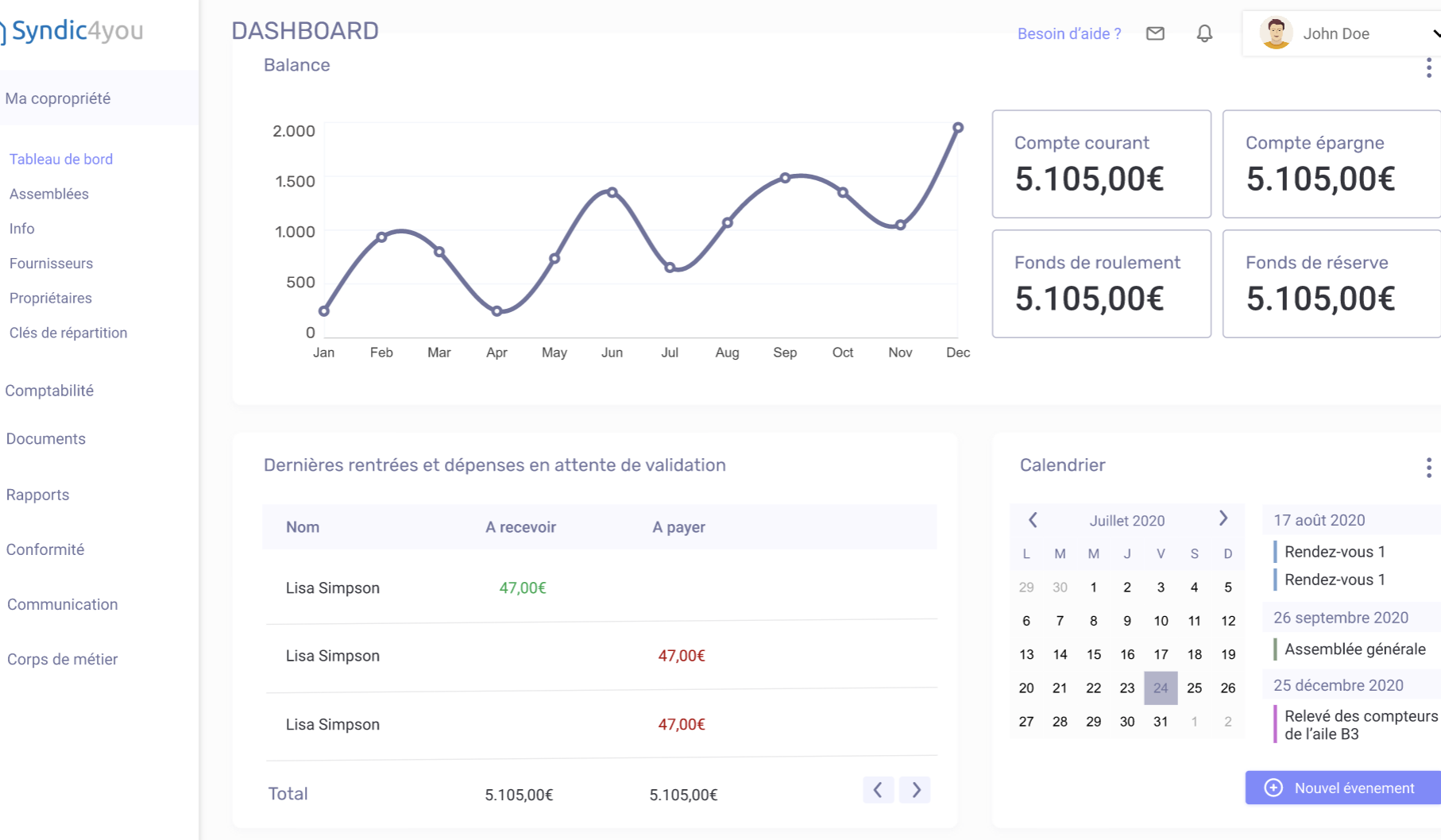Click Nom column header
This screenshot has width=1441, height=840.
pos(303,527)
